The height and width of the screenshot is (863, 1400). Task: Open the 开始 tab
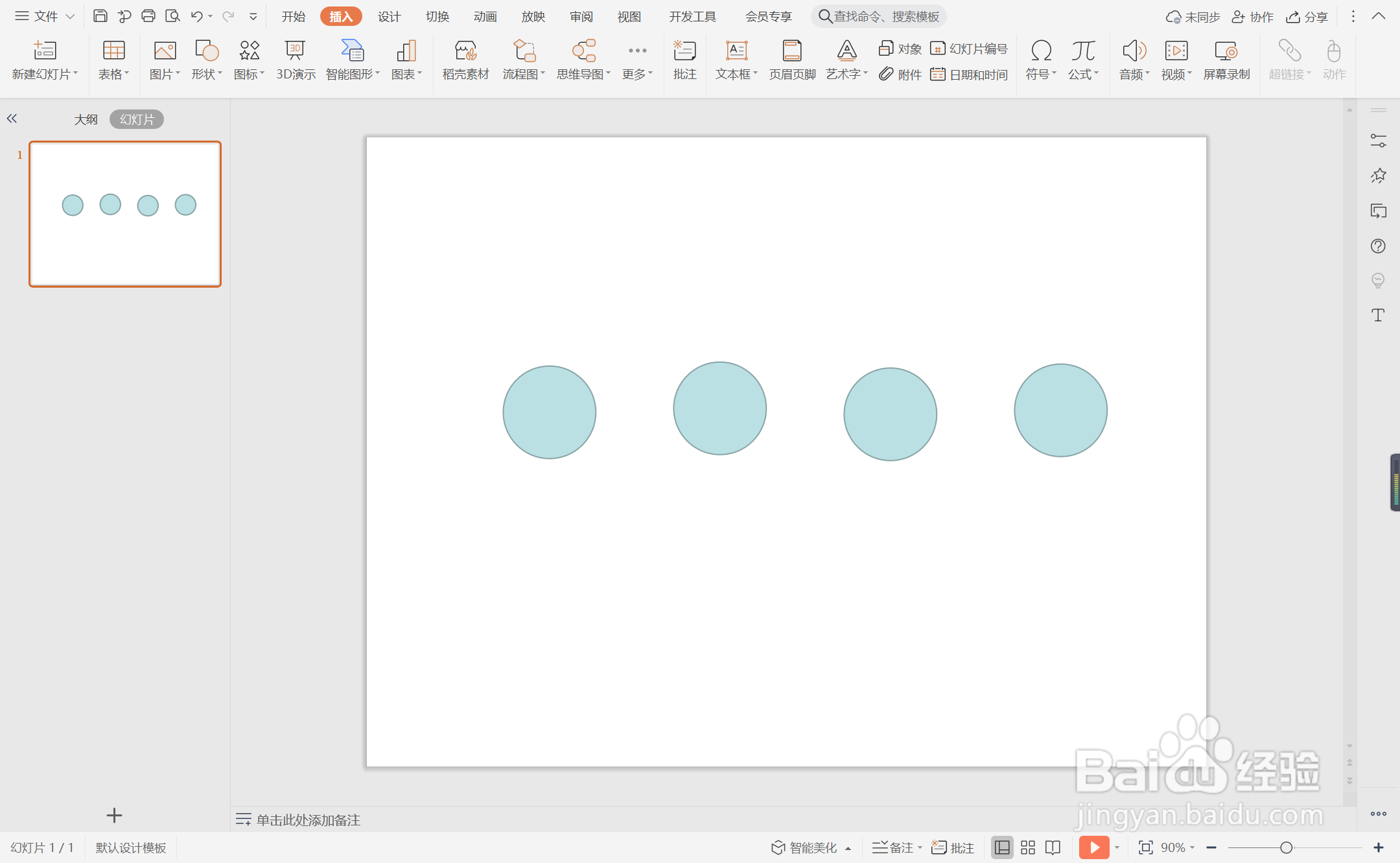pos(293,16)
